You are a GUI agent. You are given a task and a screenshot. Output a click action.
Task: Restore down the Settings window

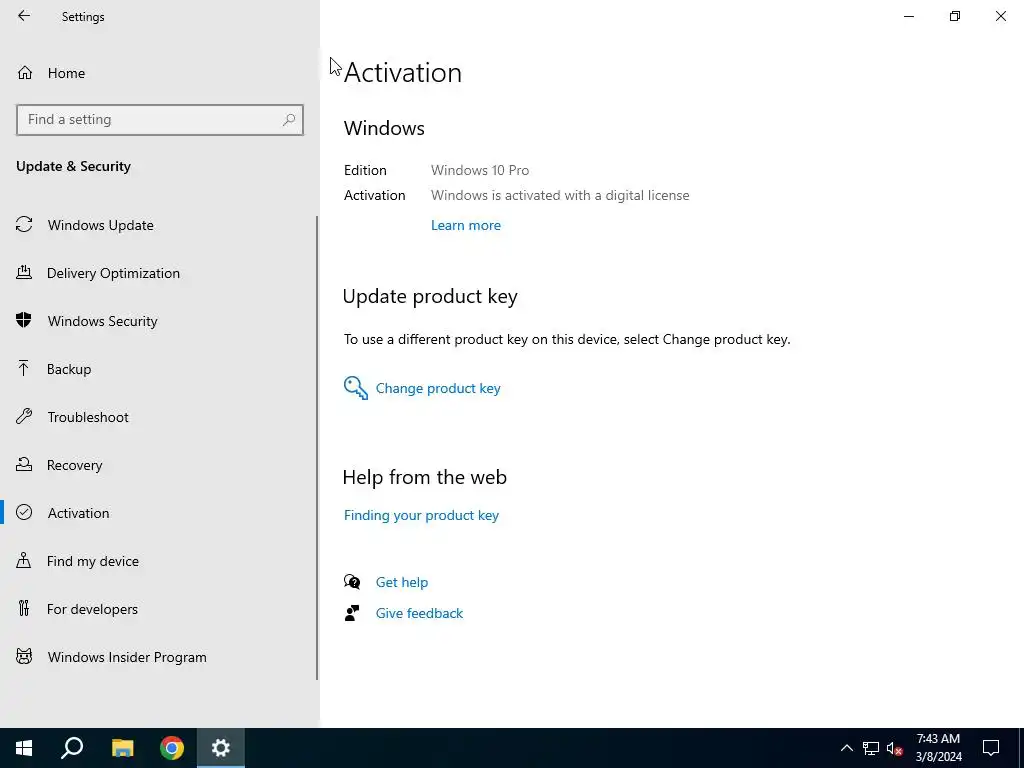tap(955, 16)
